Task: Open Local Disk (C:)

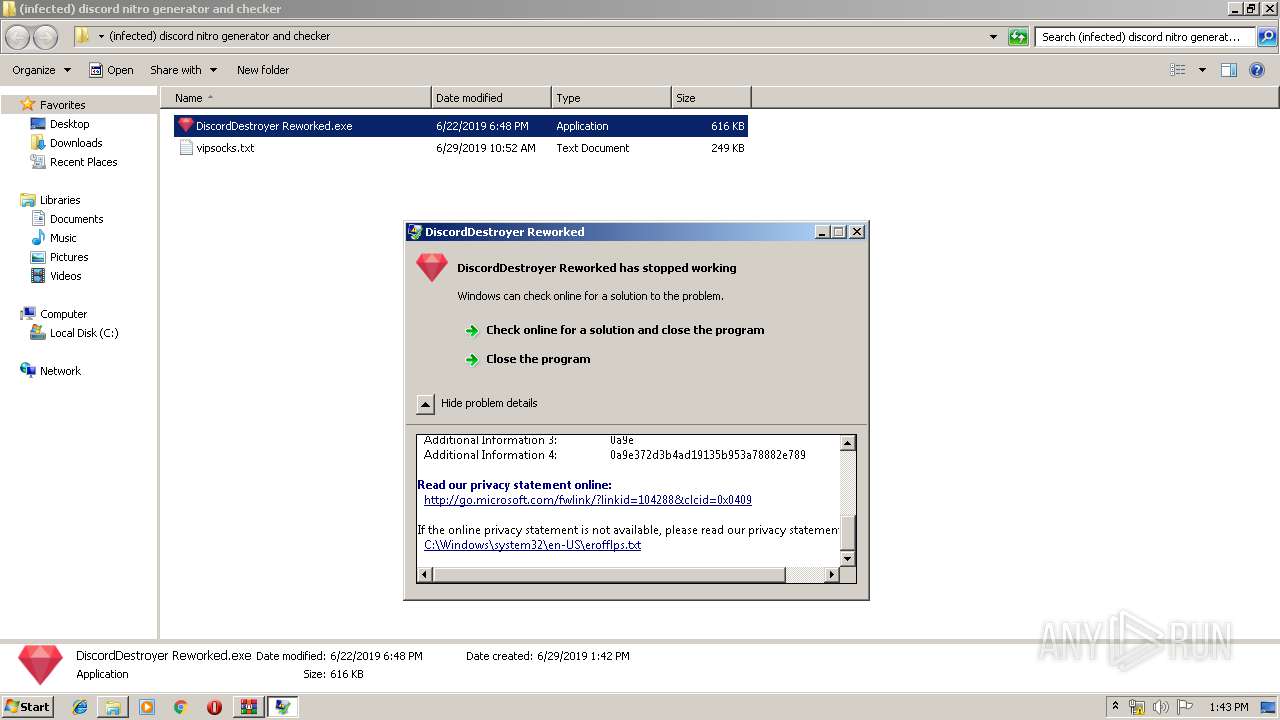Action: coord(84,333)
